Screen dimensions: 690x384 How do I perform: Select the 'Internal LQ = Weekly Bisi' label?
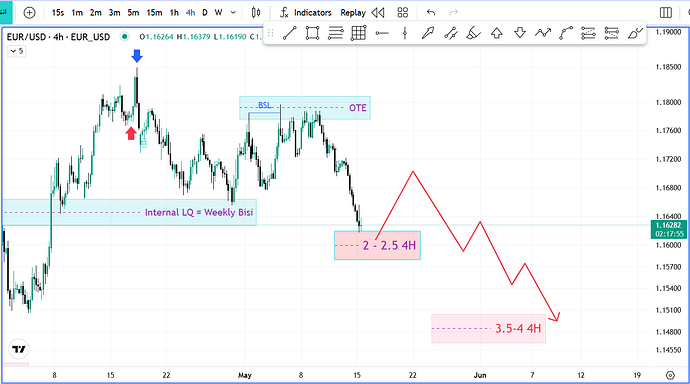(199, 212)
